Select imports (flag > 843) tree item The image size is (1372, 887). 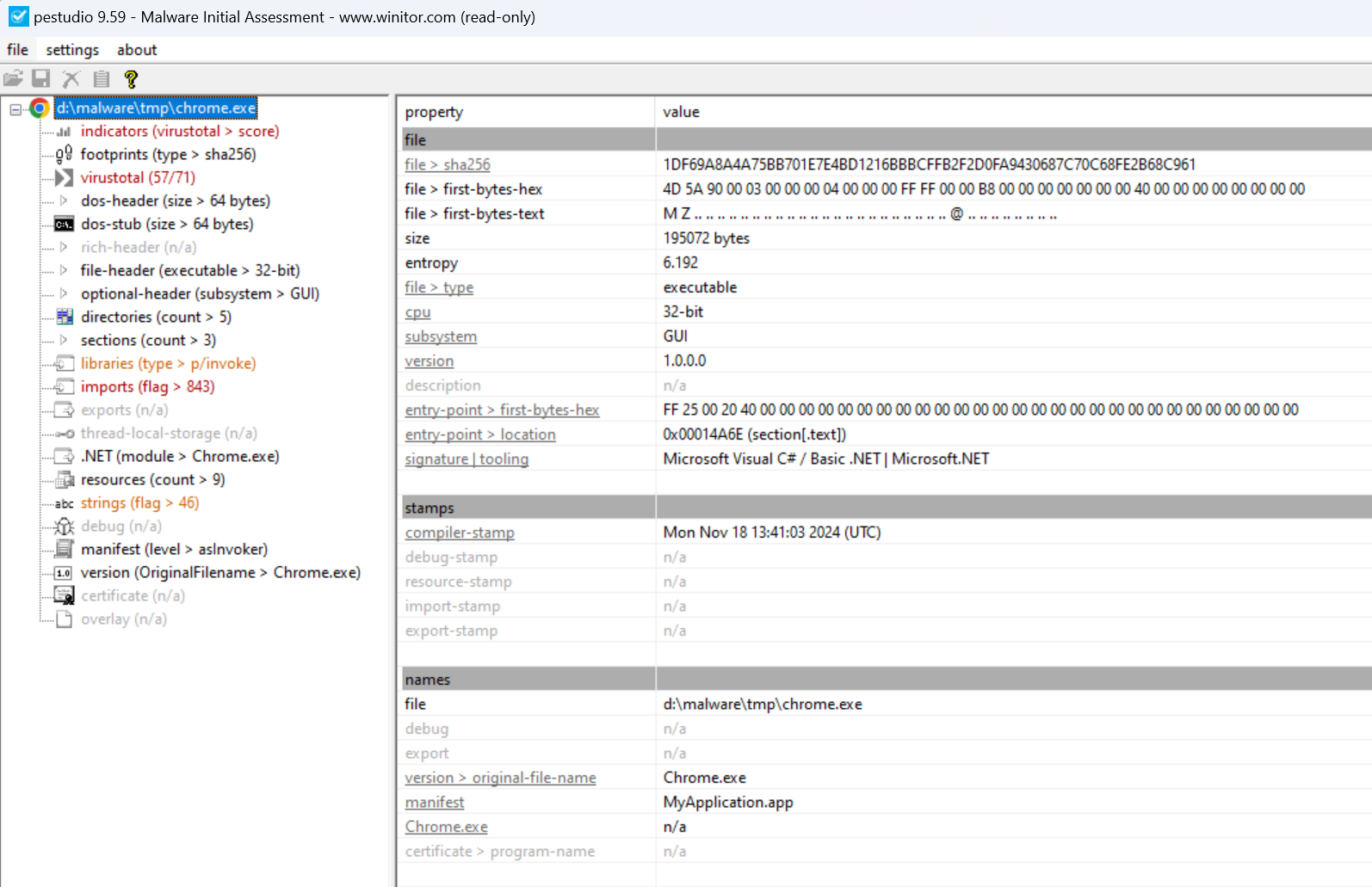[x=147, y=387]
